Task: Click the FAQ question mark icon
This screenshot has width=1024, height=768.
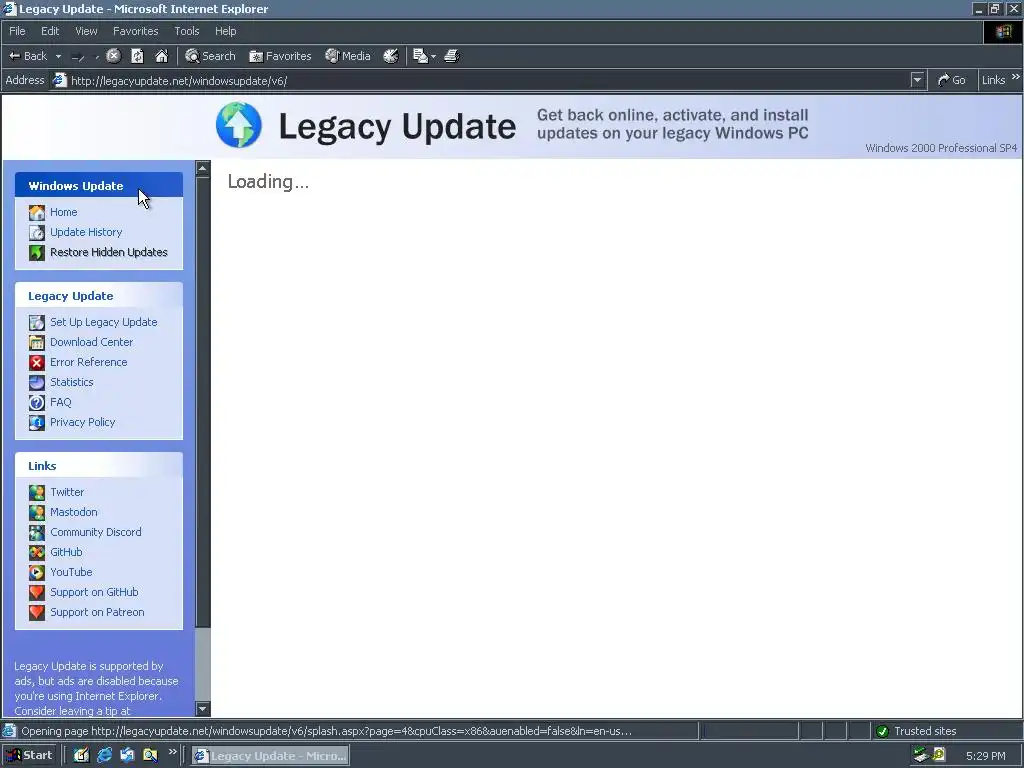Action: tap(37, 402)
